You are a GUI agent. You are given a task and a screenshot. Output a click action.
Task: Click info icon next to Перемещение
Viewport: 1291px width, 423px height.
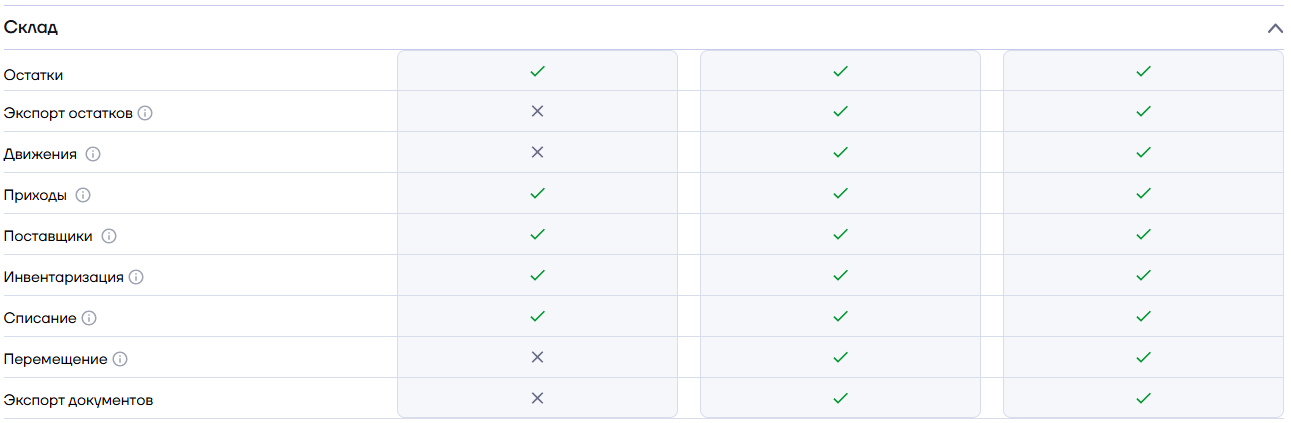point(120,359)
